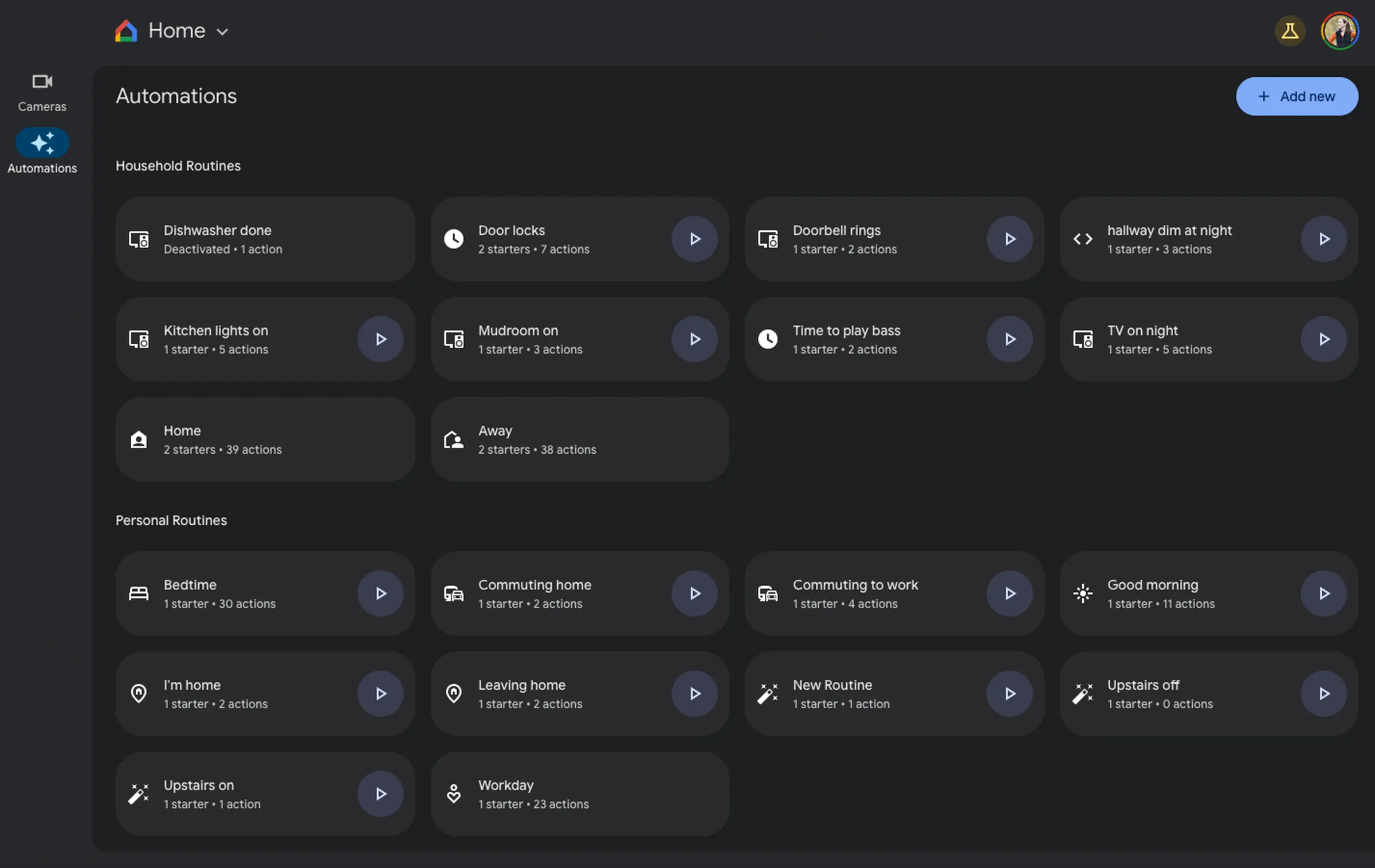
Task: Open the Cameras sidebar section
Action: pyautogui.click(x=42, y=92)
